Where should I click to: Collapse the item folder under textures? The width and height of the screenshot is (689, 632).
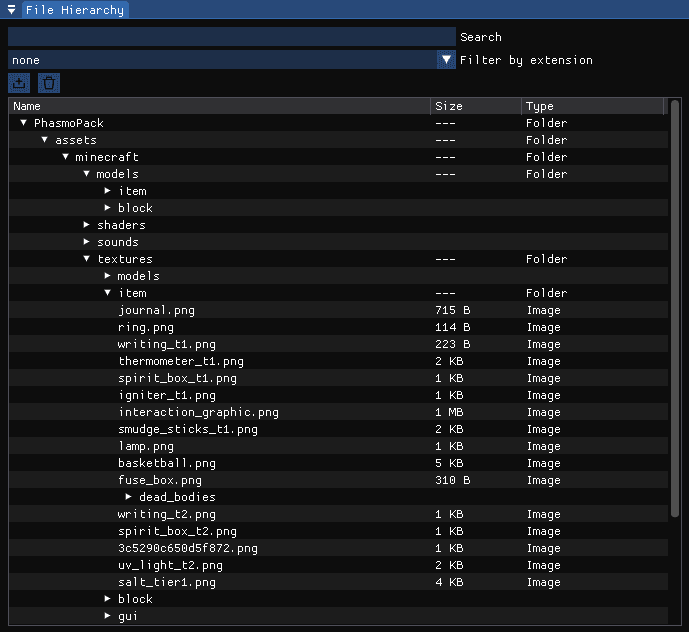click(x=108, y=293)
